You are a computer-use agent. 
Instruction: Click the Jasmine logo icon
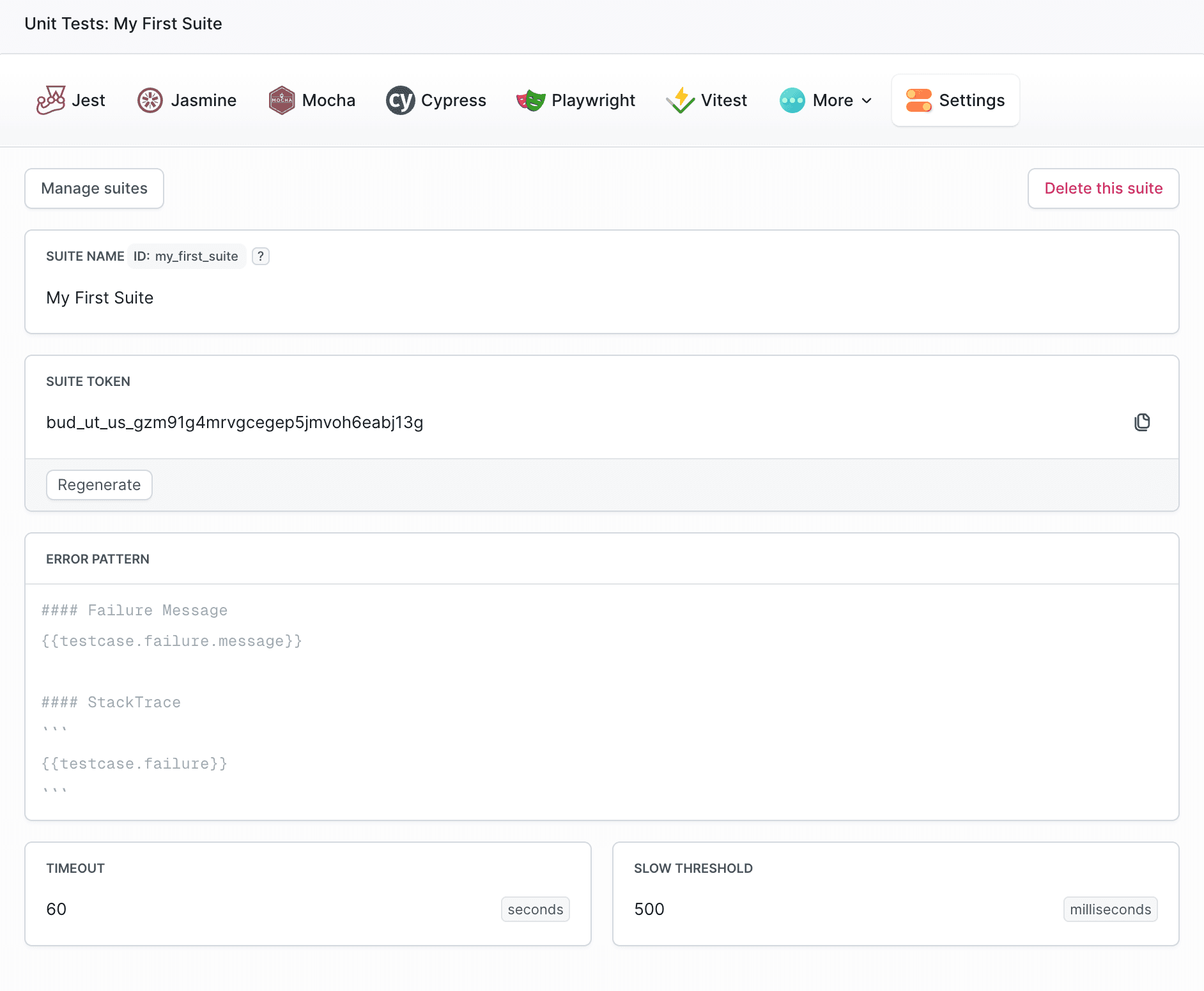tap(150, 100)
